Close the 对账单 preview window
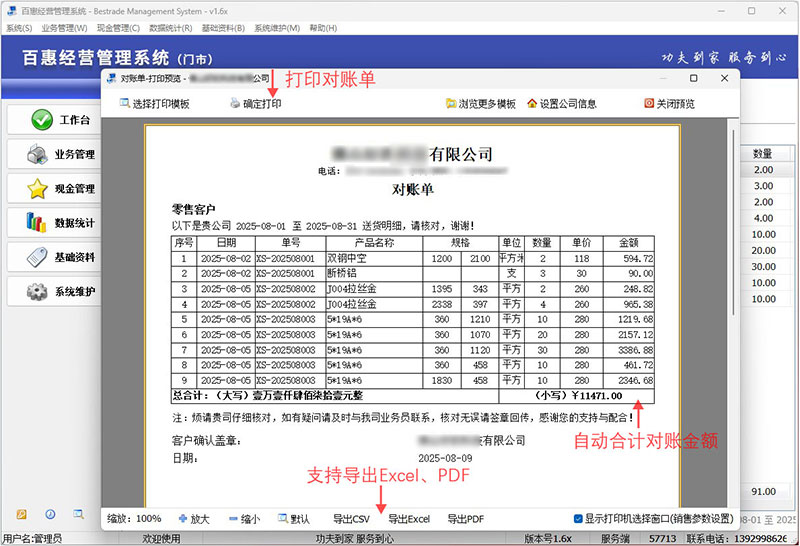The height and width of the screenshot is (546, 800). click(724, 78)
